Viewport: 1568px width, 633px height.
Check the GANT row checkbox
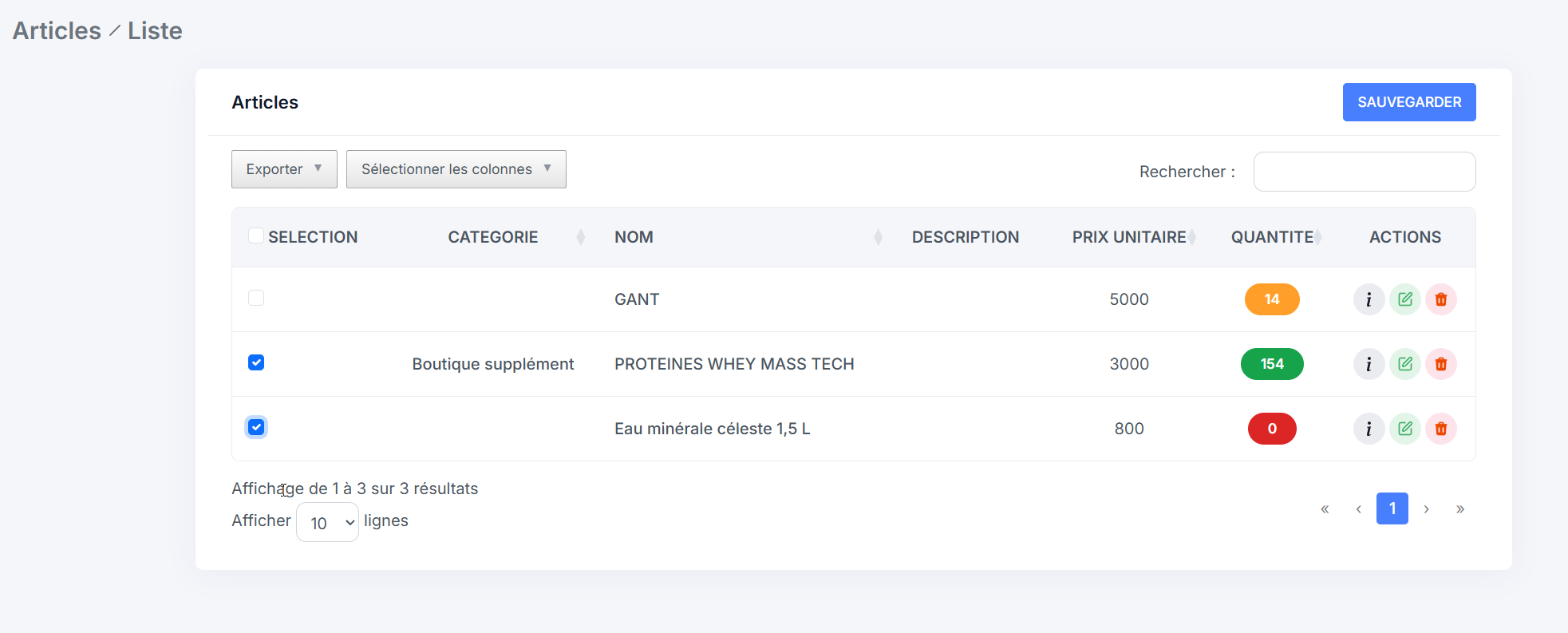[256, 298]
